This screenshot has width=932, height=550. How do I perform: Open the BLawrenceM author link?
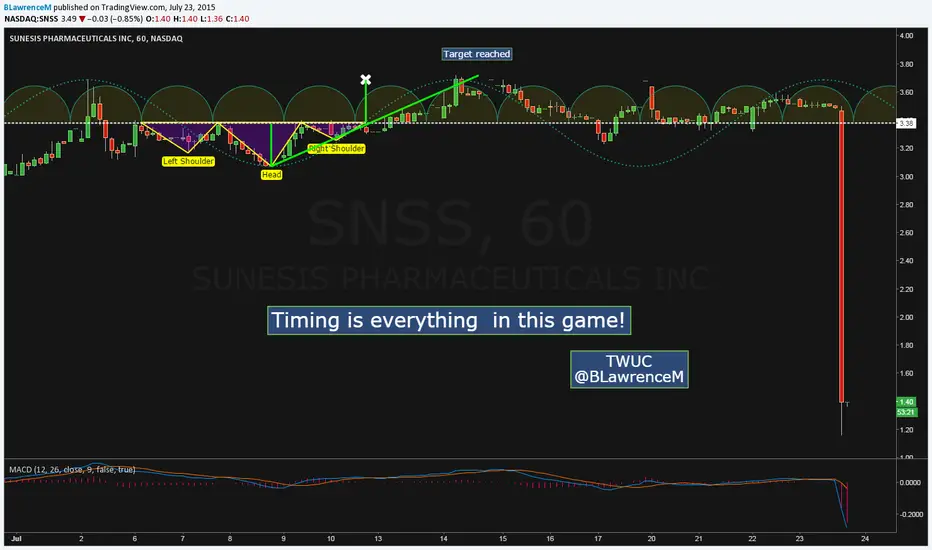coord(28,7)
